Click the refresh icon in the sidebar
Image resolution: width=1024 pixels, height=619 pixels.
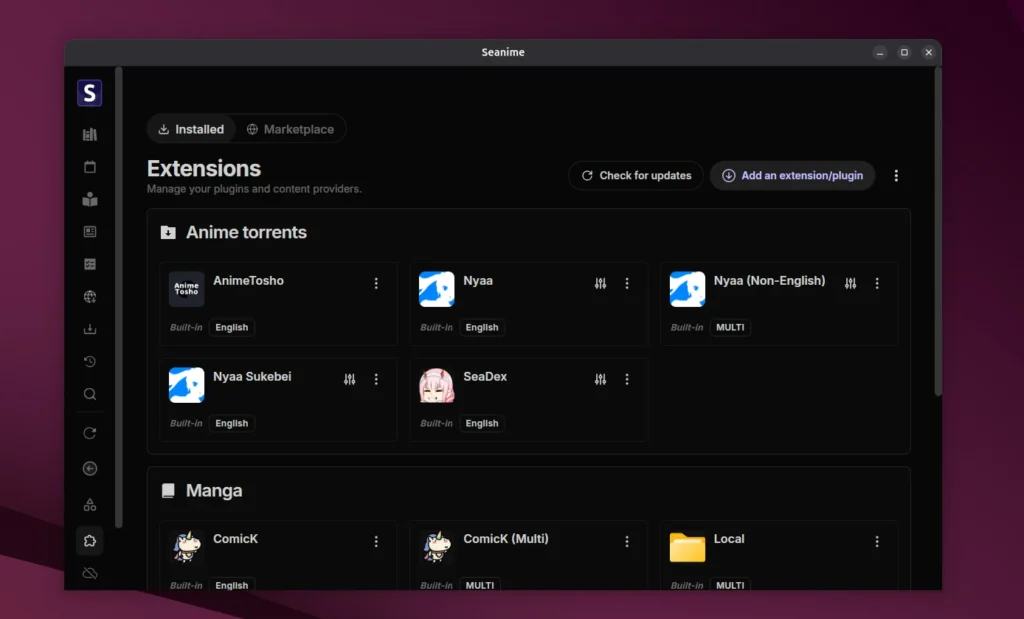(x=90, y=433)
